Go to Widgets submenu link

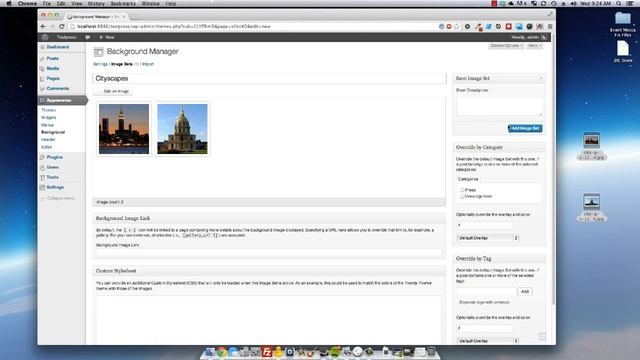49,118
